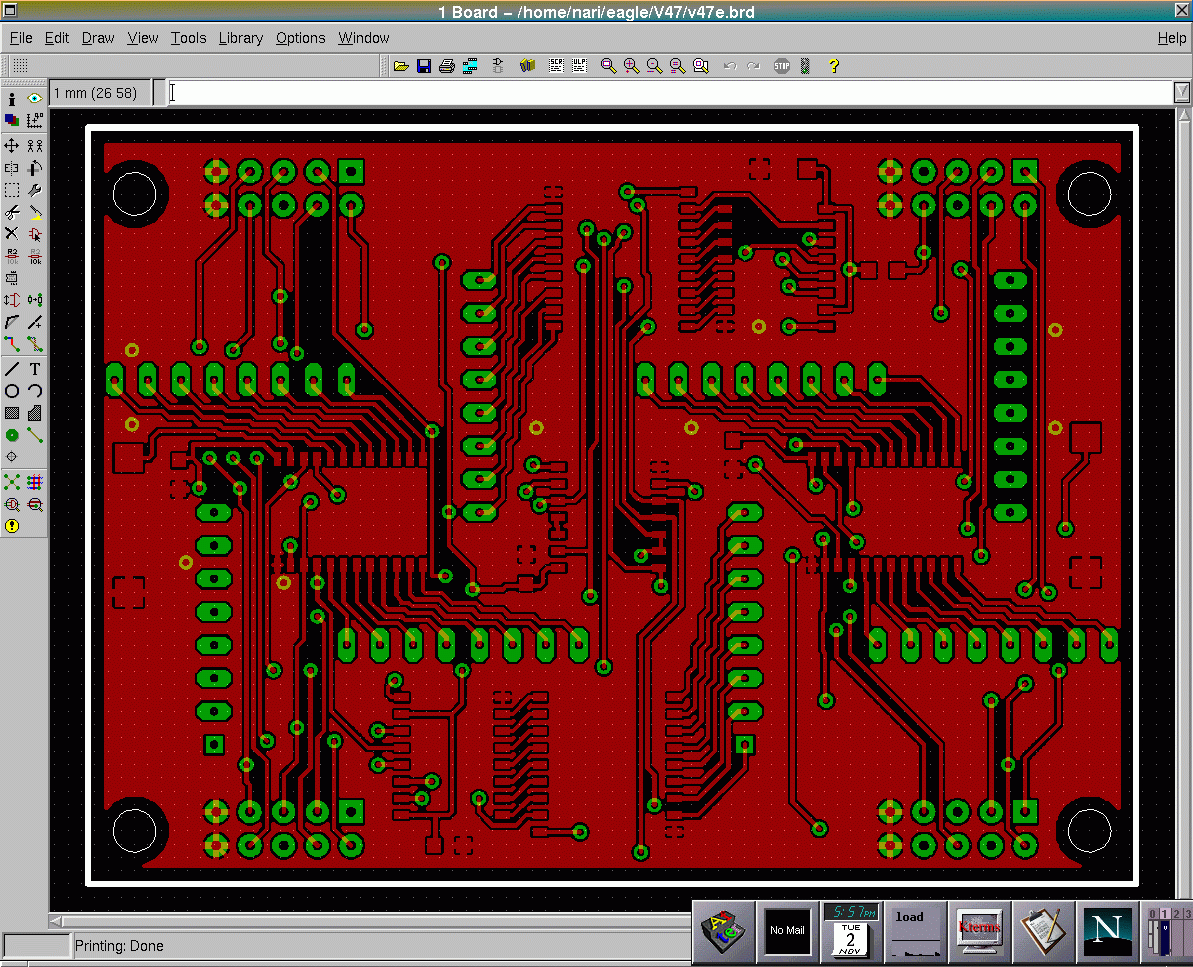Expand the command line history dropdown arrow
Image resolution: width=1193 pixels, height=967 pixels.
[1182, 92]
